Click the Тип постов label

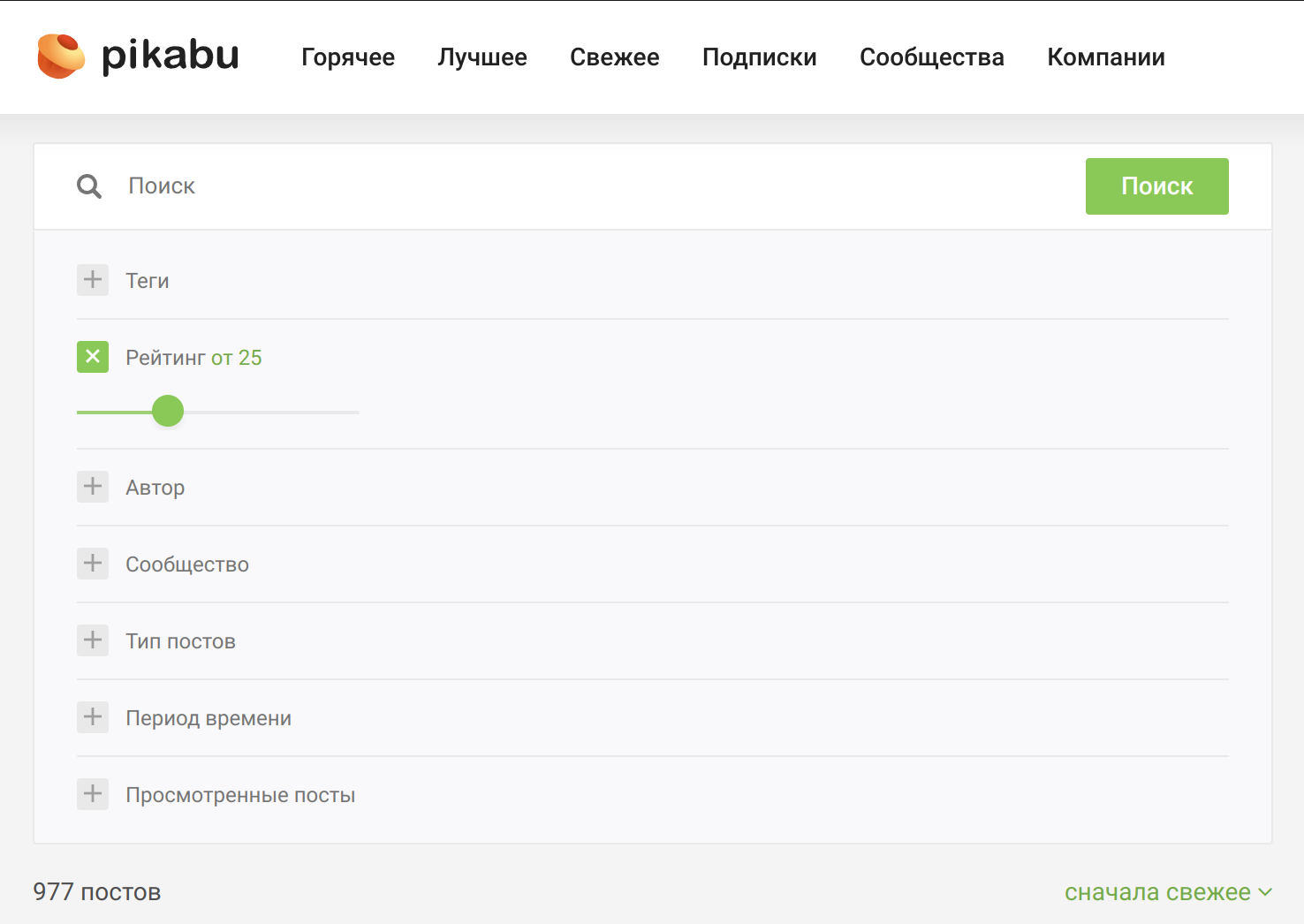181,641
